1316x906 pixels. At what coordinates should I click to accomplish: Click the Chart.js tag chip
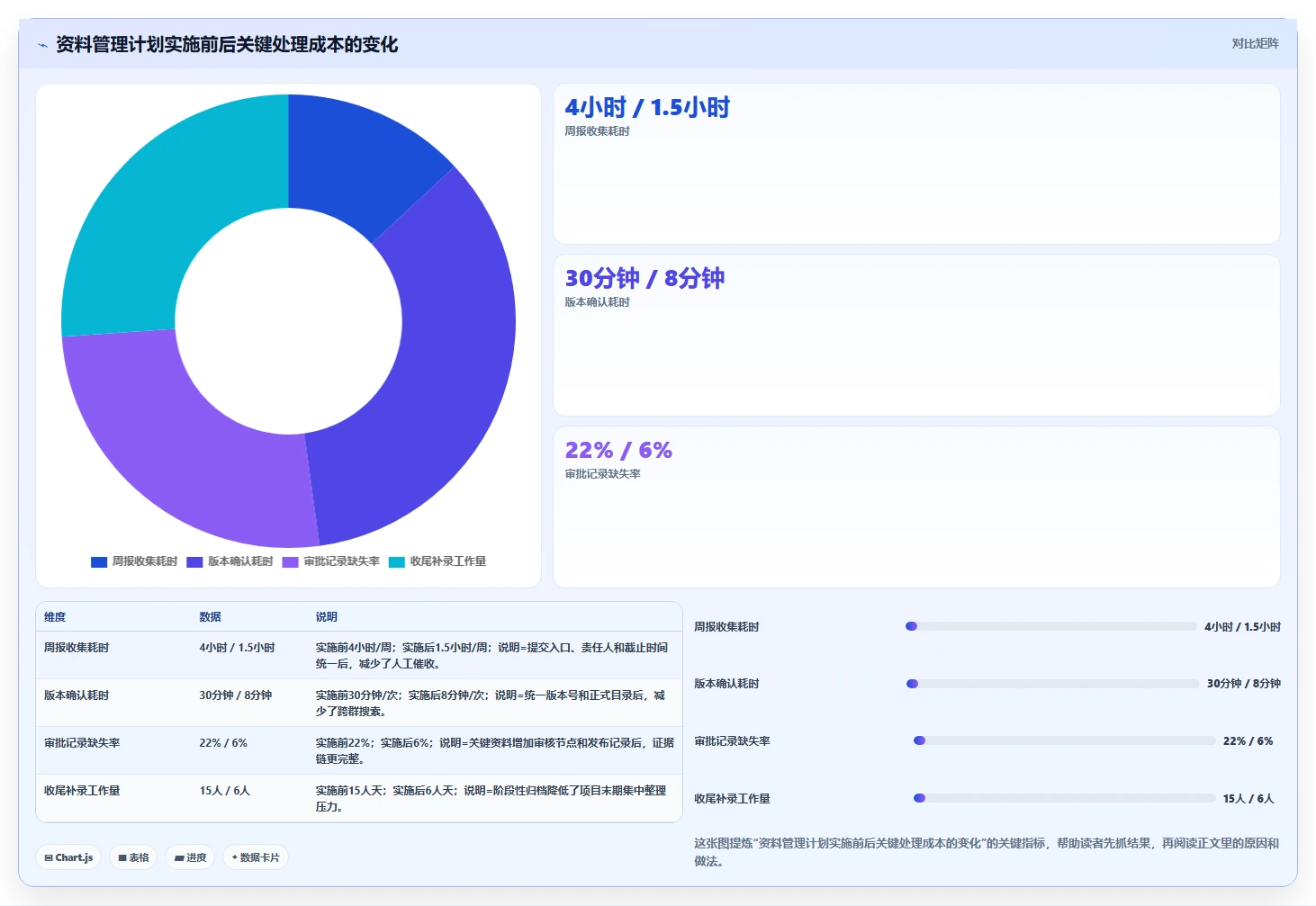[x=68, y=857]
